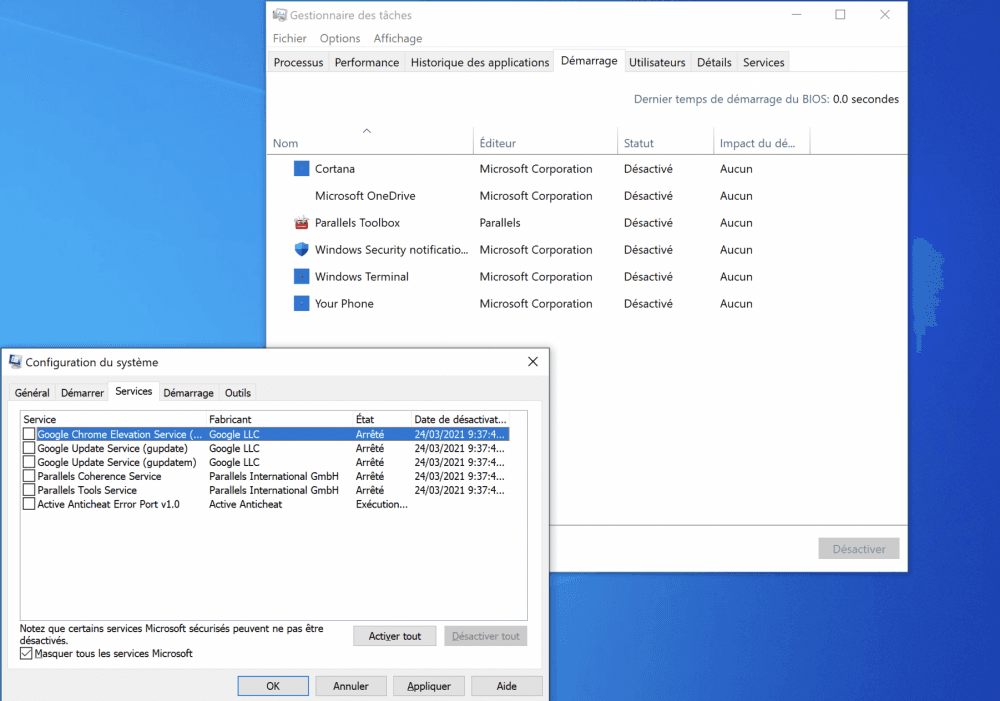Click the Cortana app icon
This screenshot has height=701, width=1000.
click(x=301, y=169)
